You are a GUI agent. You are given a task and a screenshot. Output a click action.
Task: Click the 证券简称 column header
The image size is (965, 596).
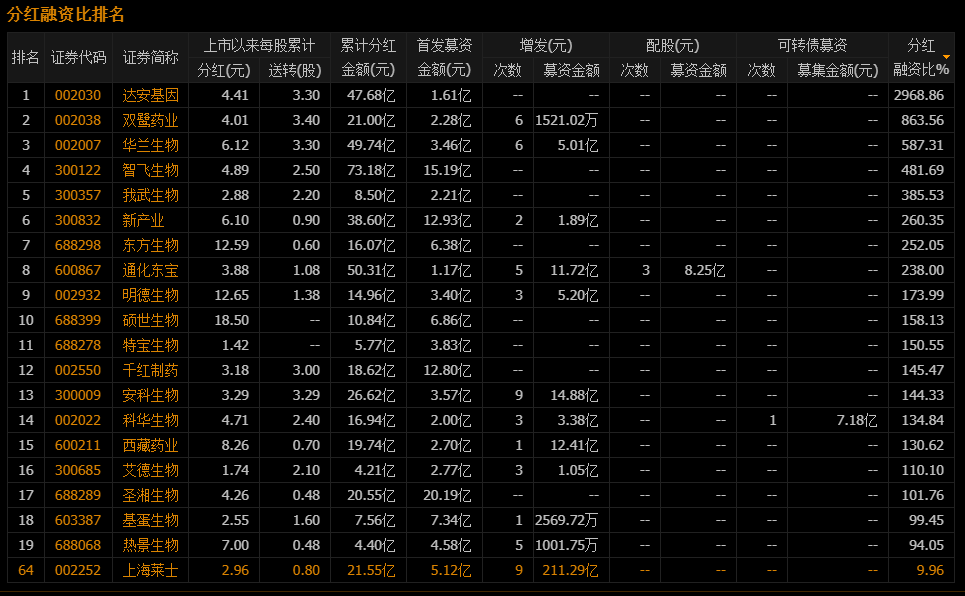click(150, 58)
